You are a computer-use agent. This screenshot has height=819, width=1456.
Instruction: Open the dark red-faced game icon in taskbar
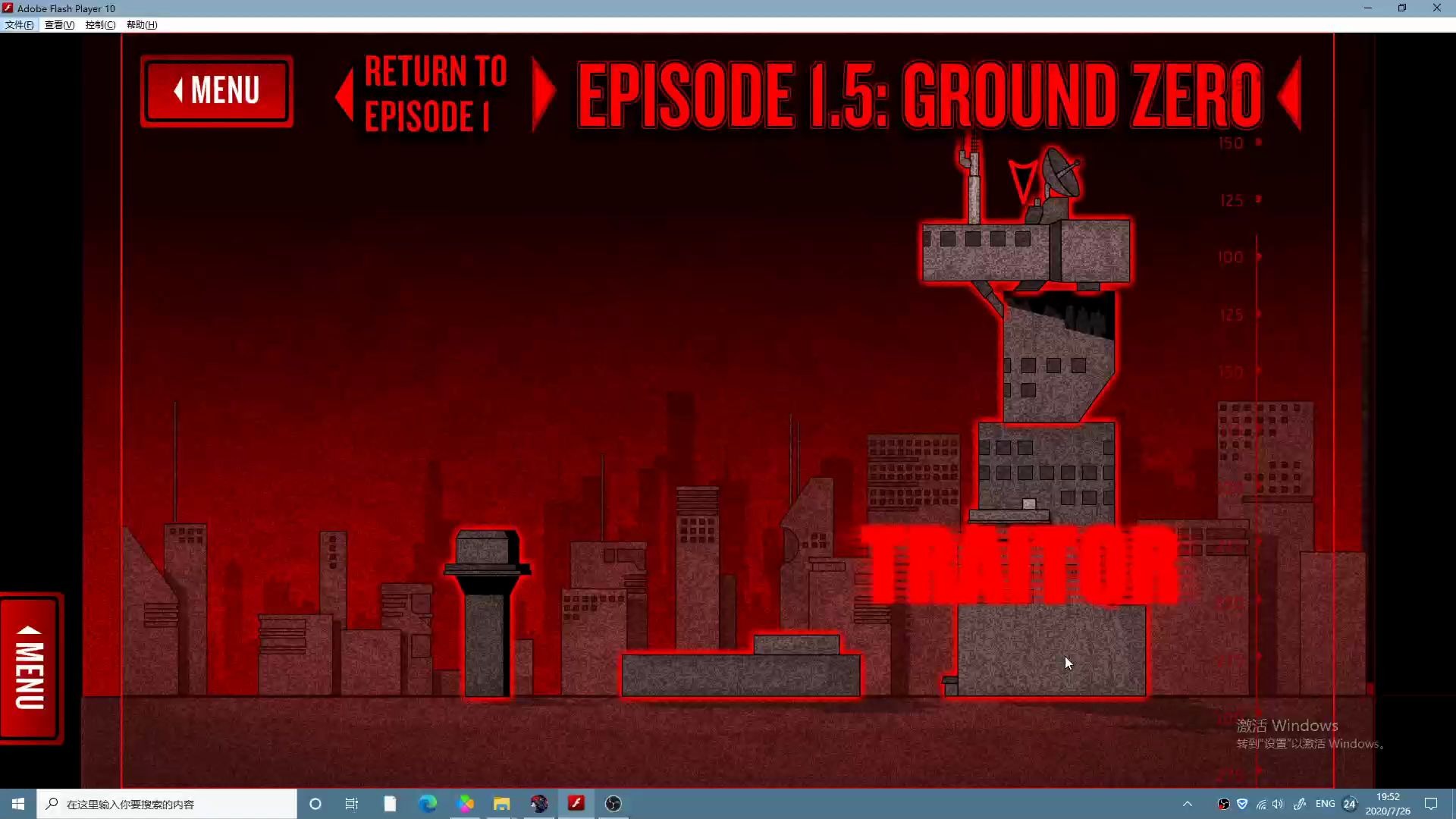pos(539,804)
